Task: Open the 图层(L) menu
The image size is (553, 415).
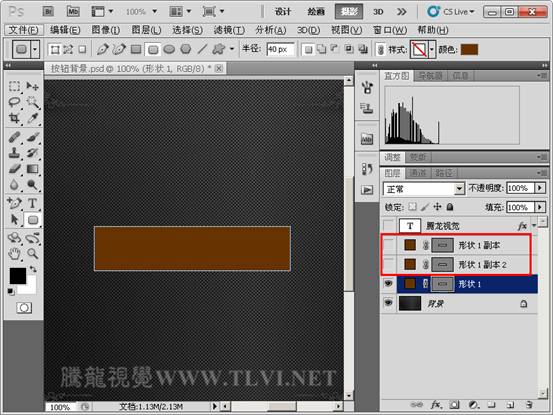Action: click(146, 30)
